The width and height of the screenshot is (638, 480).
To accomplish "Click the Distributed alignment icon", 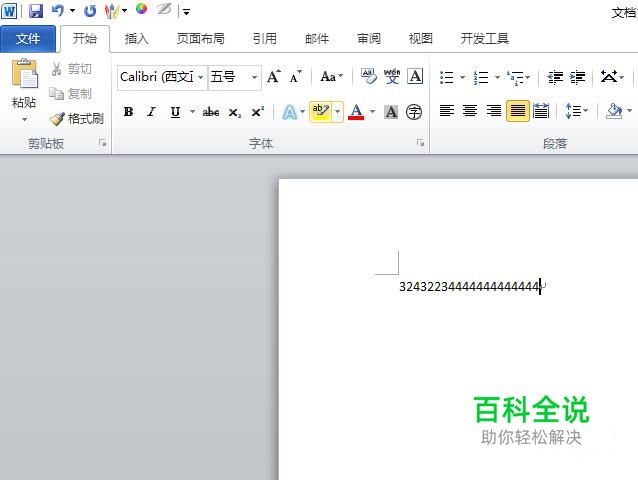I will [541, 111].
